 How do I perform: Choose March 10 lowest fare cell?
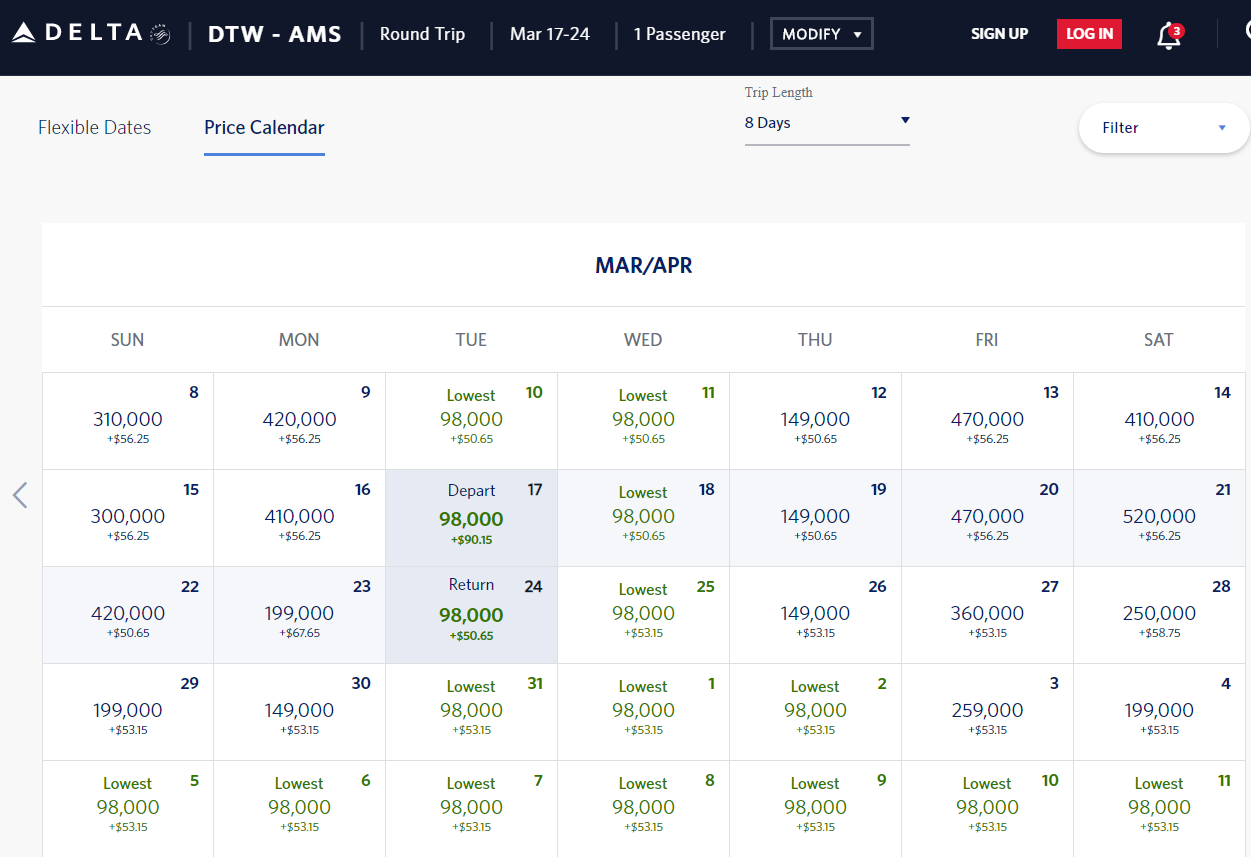[x=471, y=420]
